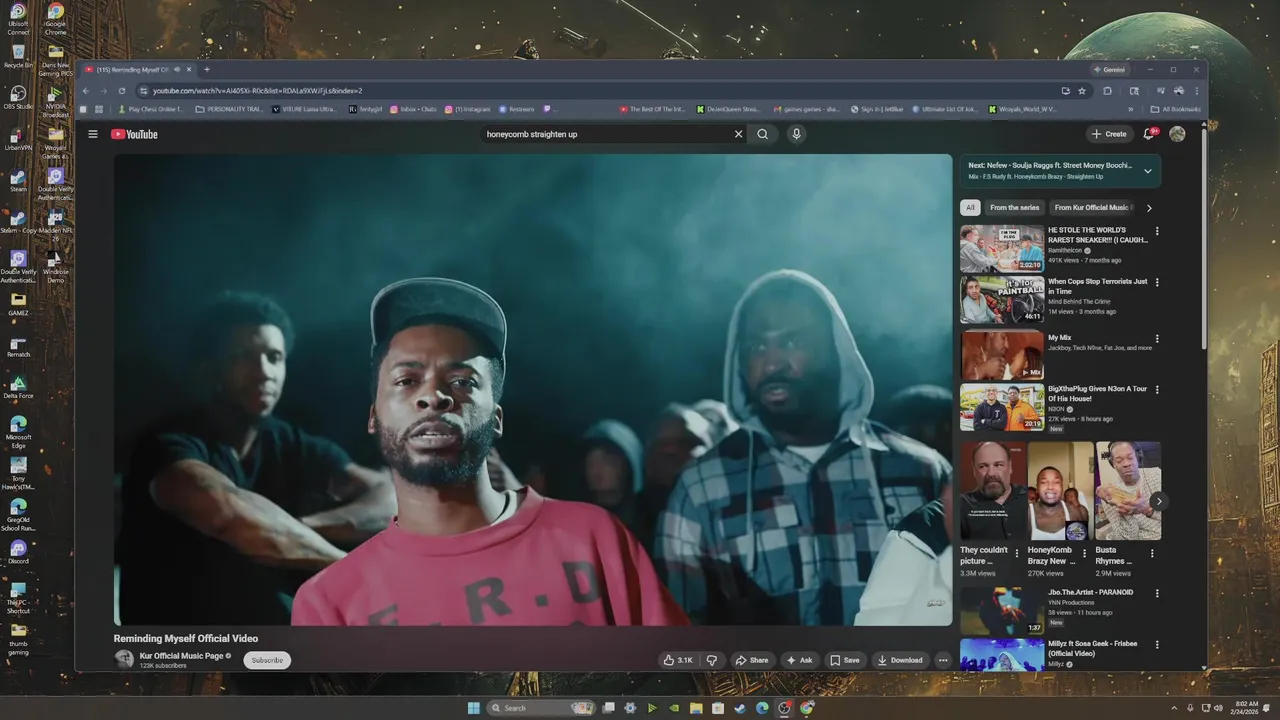The image size is (1280, 720).
Task: Click the main video player
Action: pos(533,390)
